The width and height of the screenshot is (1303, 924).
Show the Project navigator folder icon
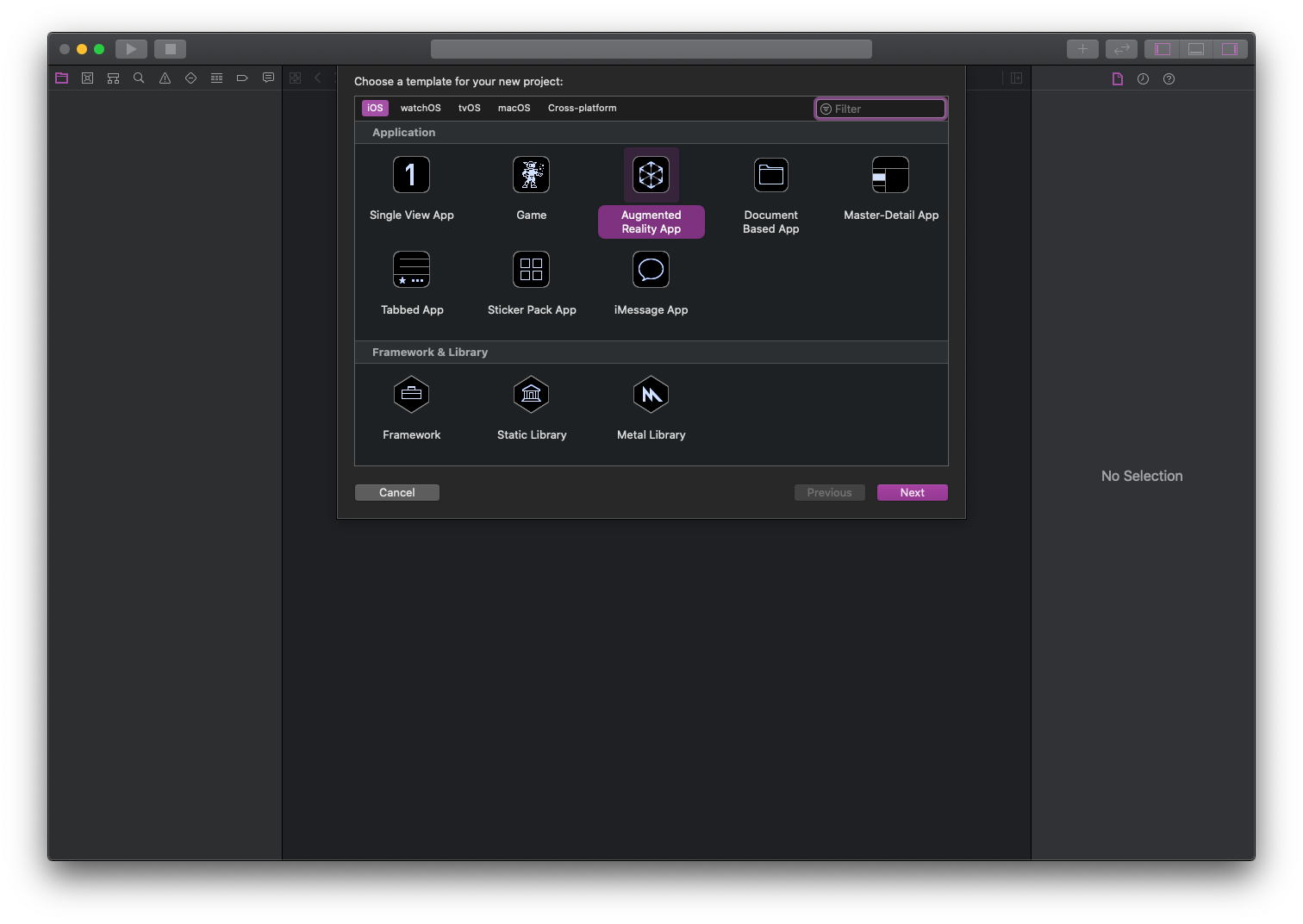(x=61, y=78)
